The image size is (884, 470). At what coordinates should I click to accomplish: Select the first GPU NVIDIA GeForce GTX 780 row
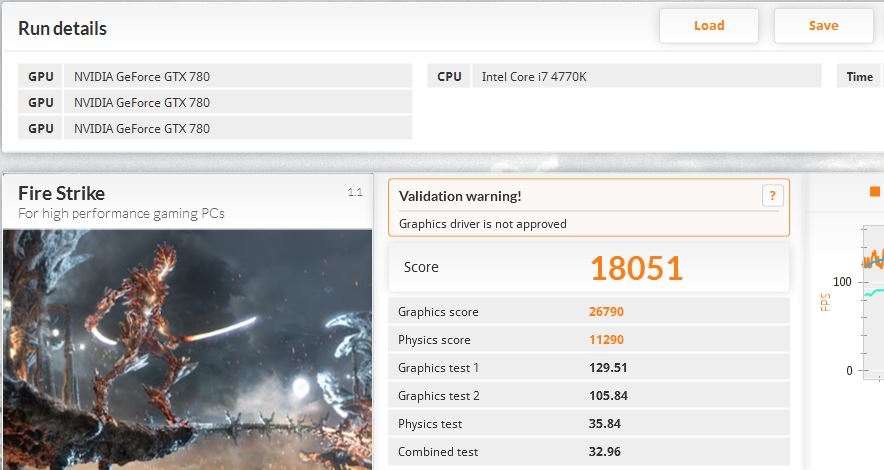[x=215, y=76]
